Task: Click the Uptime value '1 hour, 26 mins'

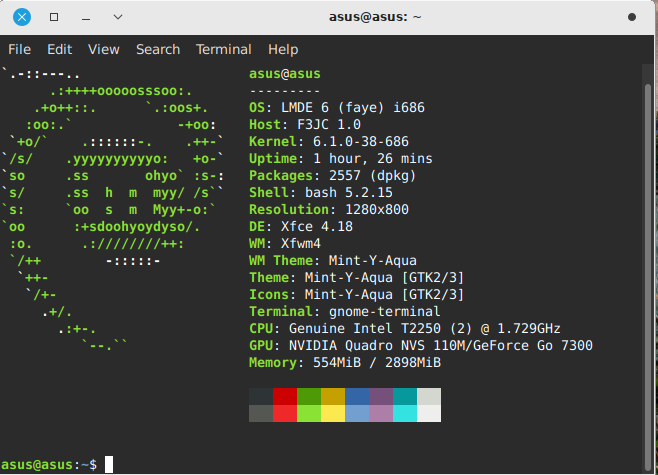Action: (x=373, y=159)
